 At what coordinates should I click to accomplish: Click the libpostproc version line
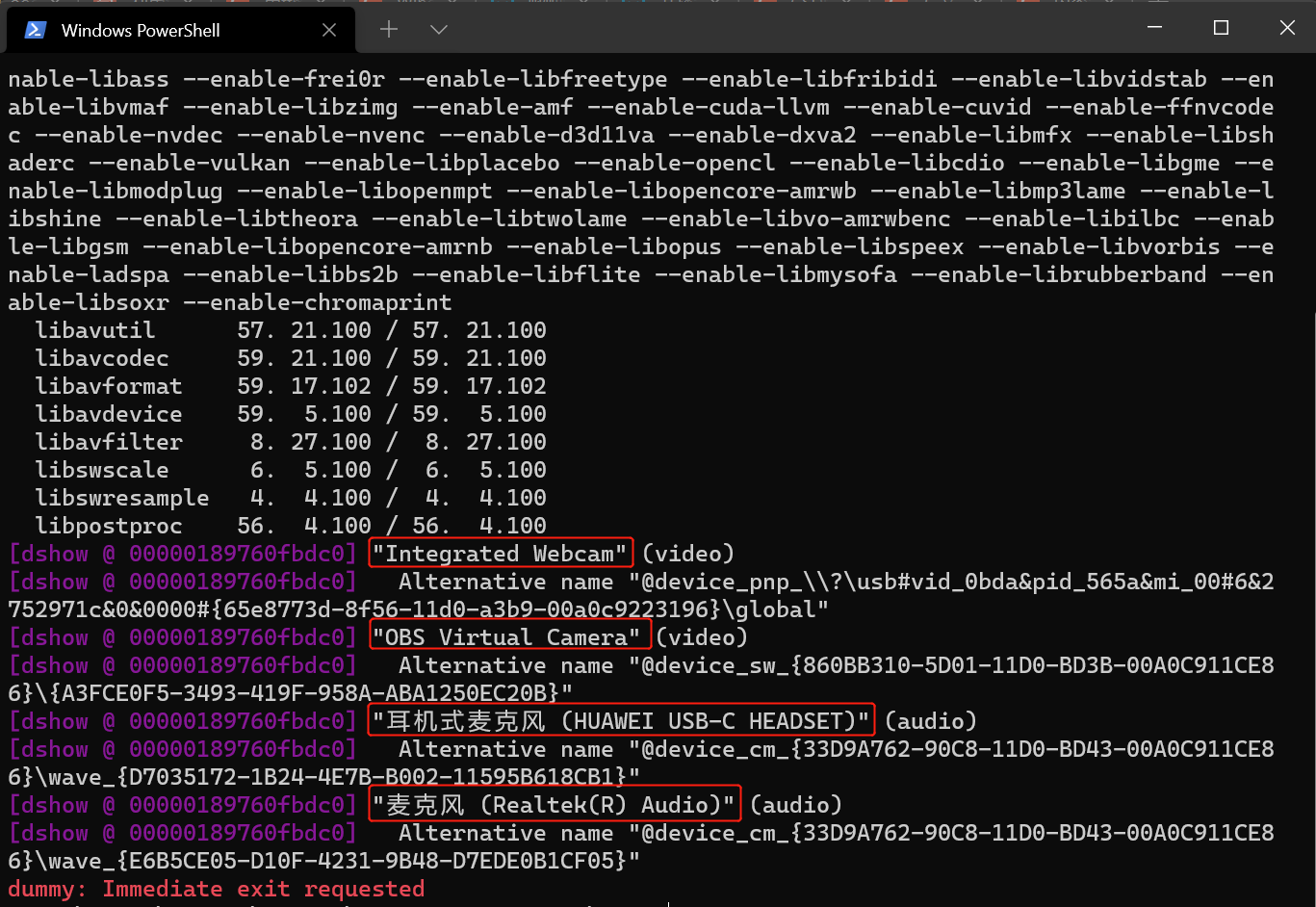point(291,526)
